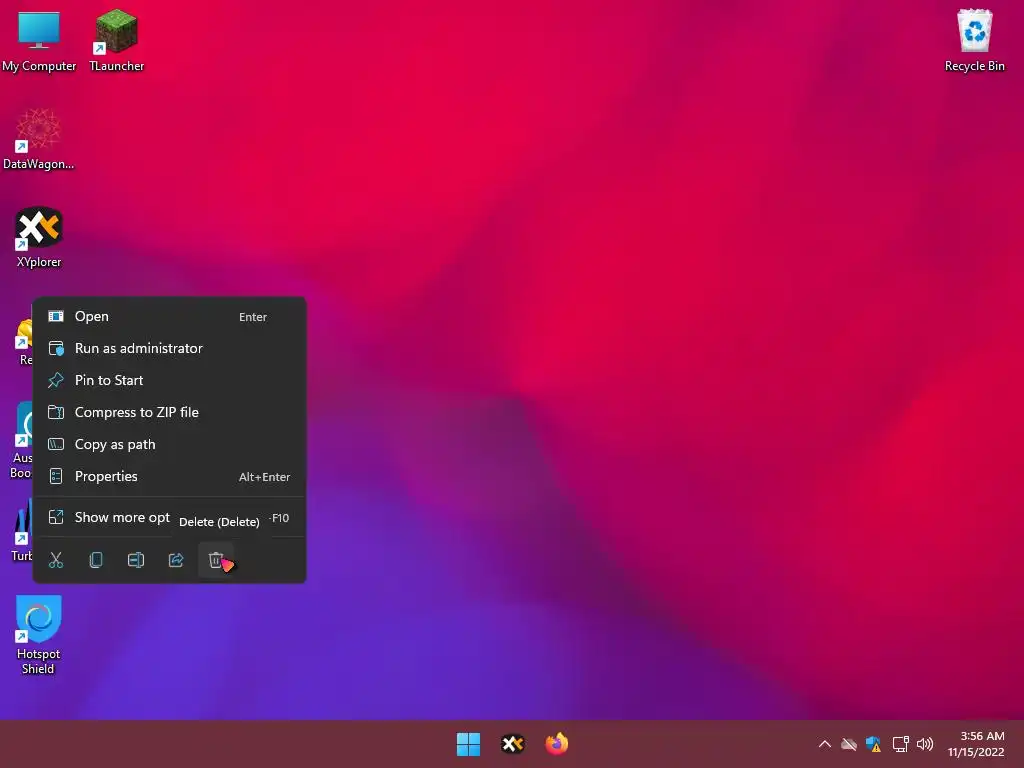Select the TLauncher desktop shortcut
This screenshot has height=768, width=1024.
117,40
